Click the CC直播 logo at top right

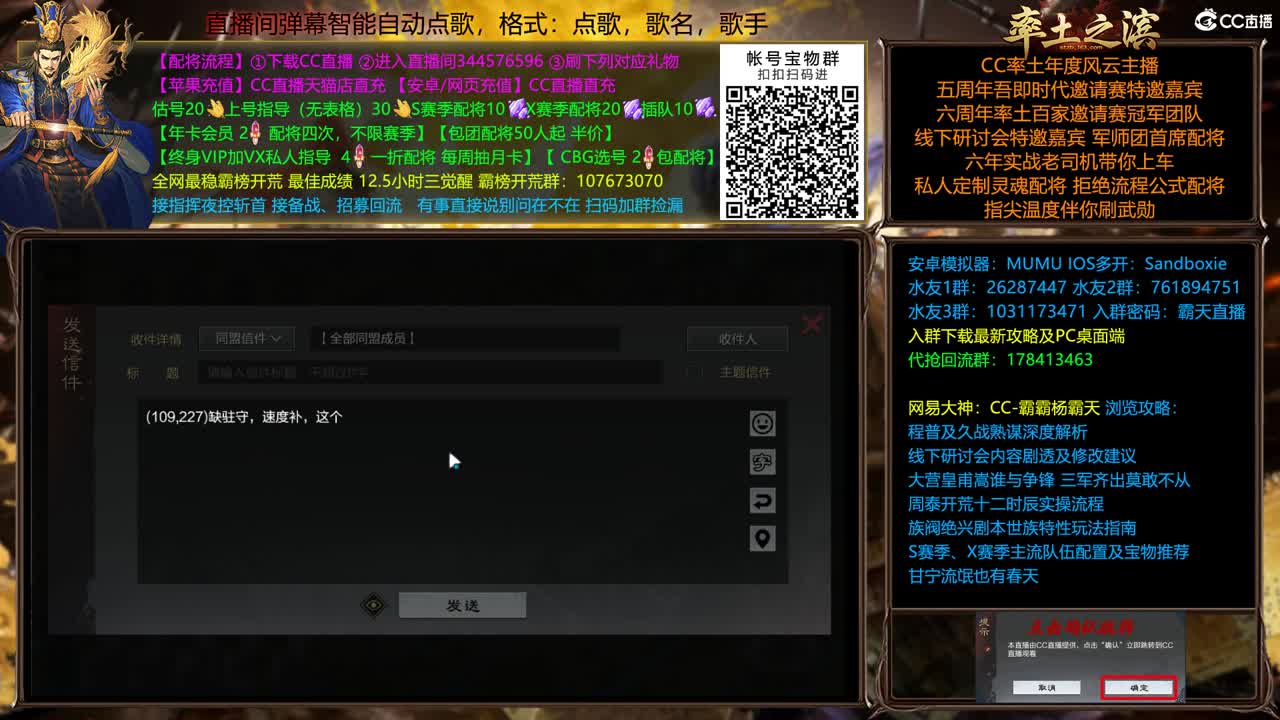pyautogui.click(x=1234, y=21)
